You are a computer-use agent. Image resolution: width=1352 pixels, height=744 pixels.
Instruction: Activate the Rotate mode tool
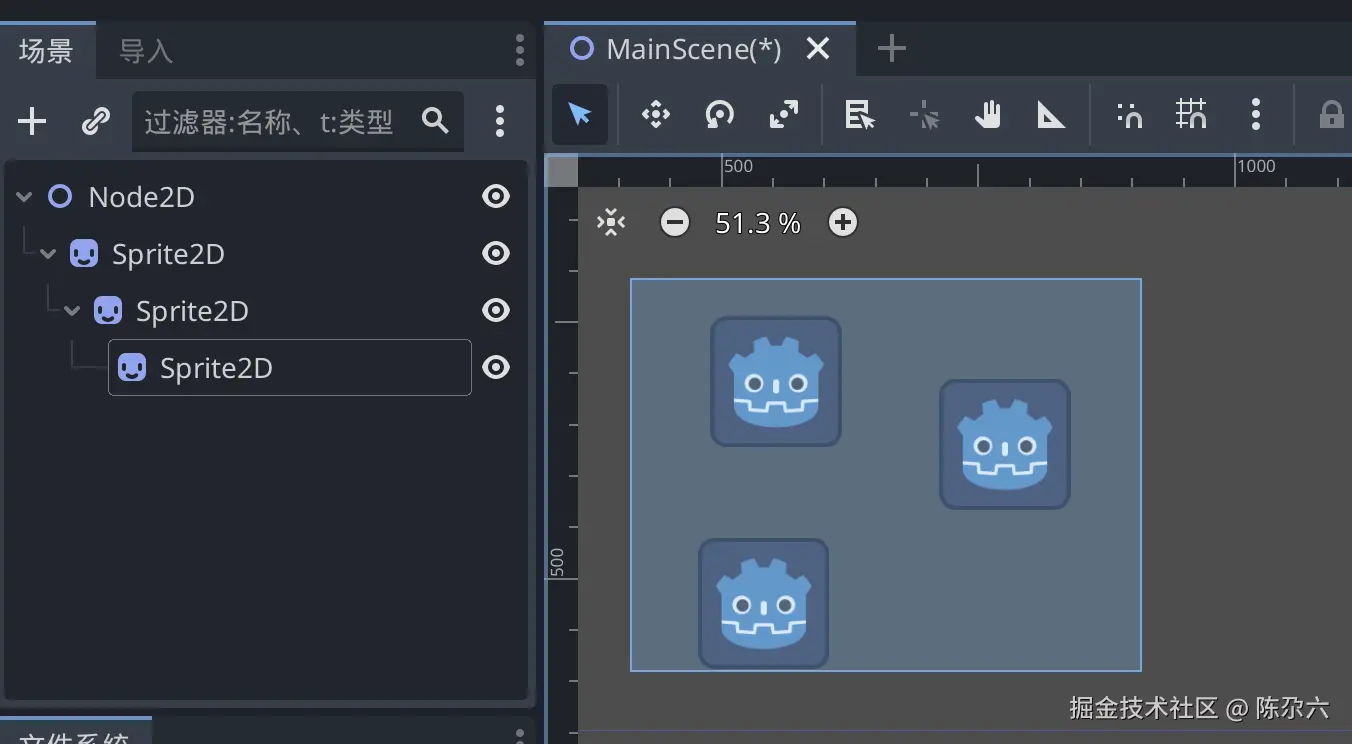coord(719,115)
